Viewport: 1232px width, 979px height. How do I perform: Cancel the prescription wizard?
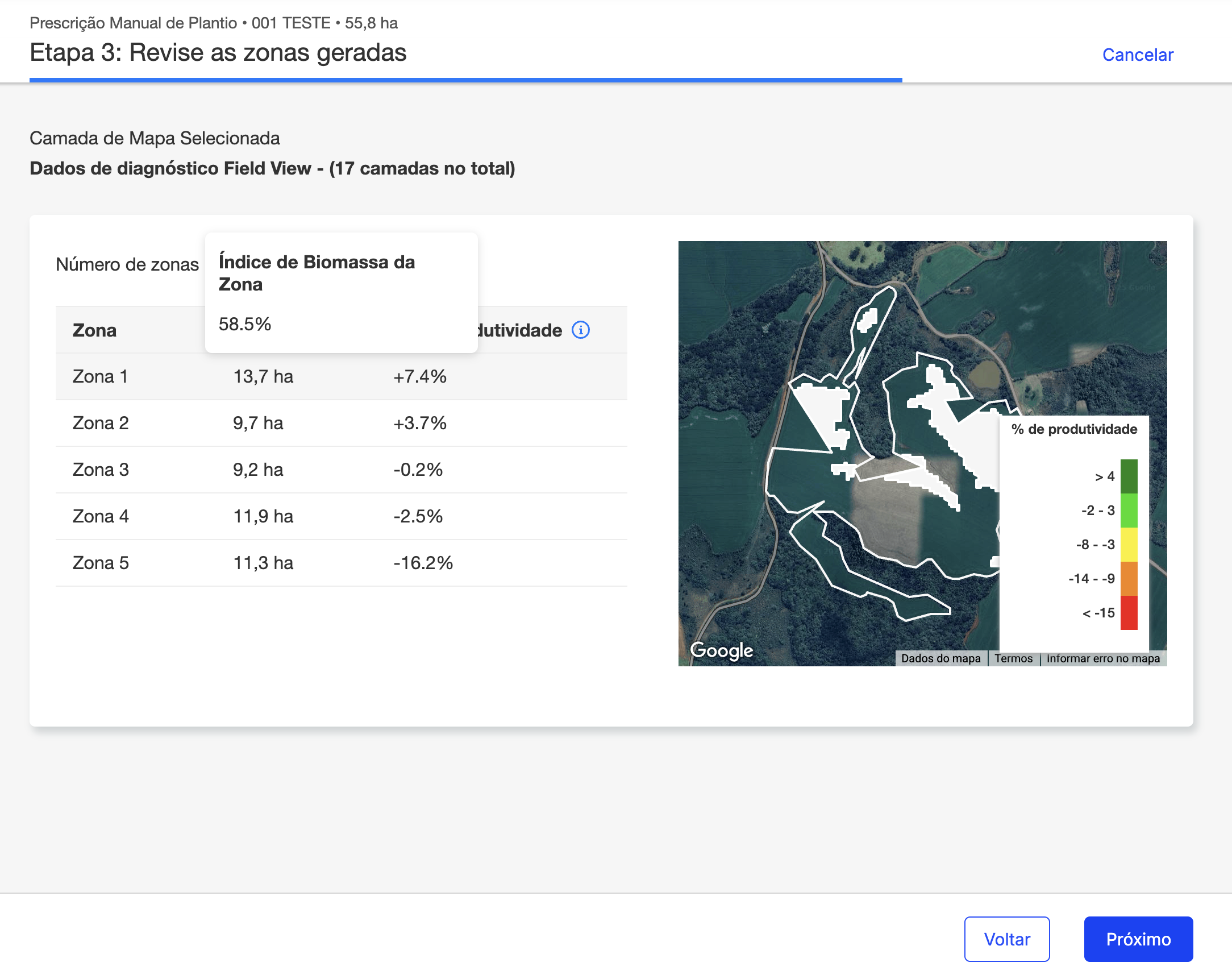(1137, 55)
